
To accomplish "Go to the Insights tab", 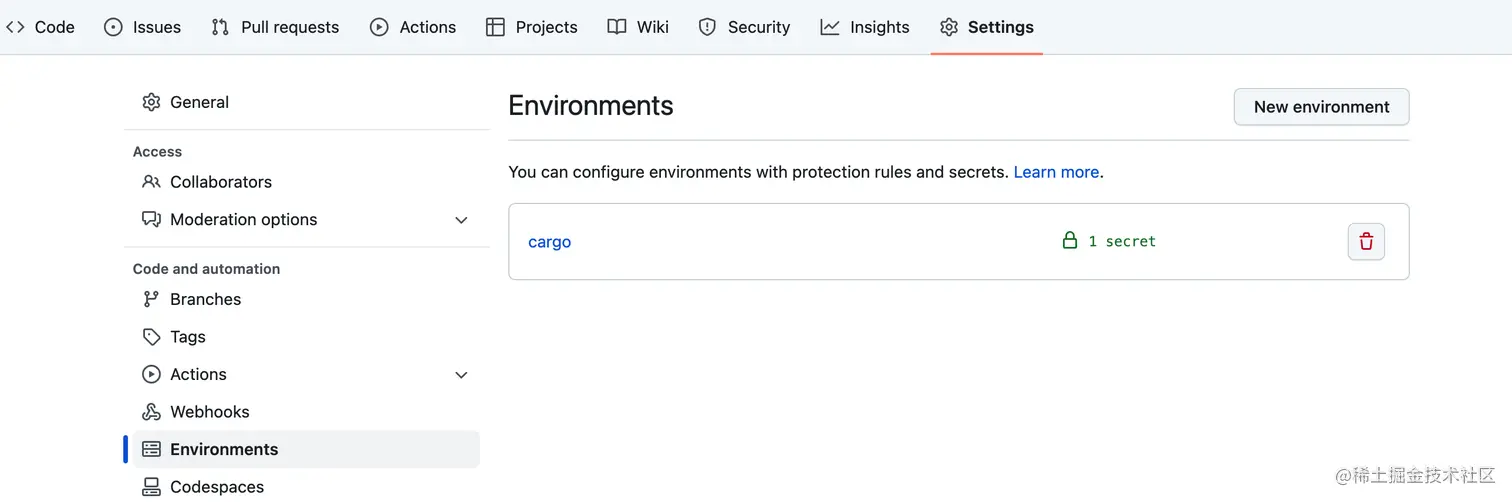I will (865, 27).
